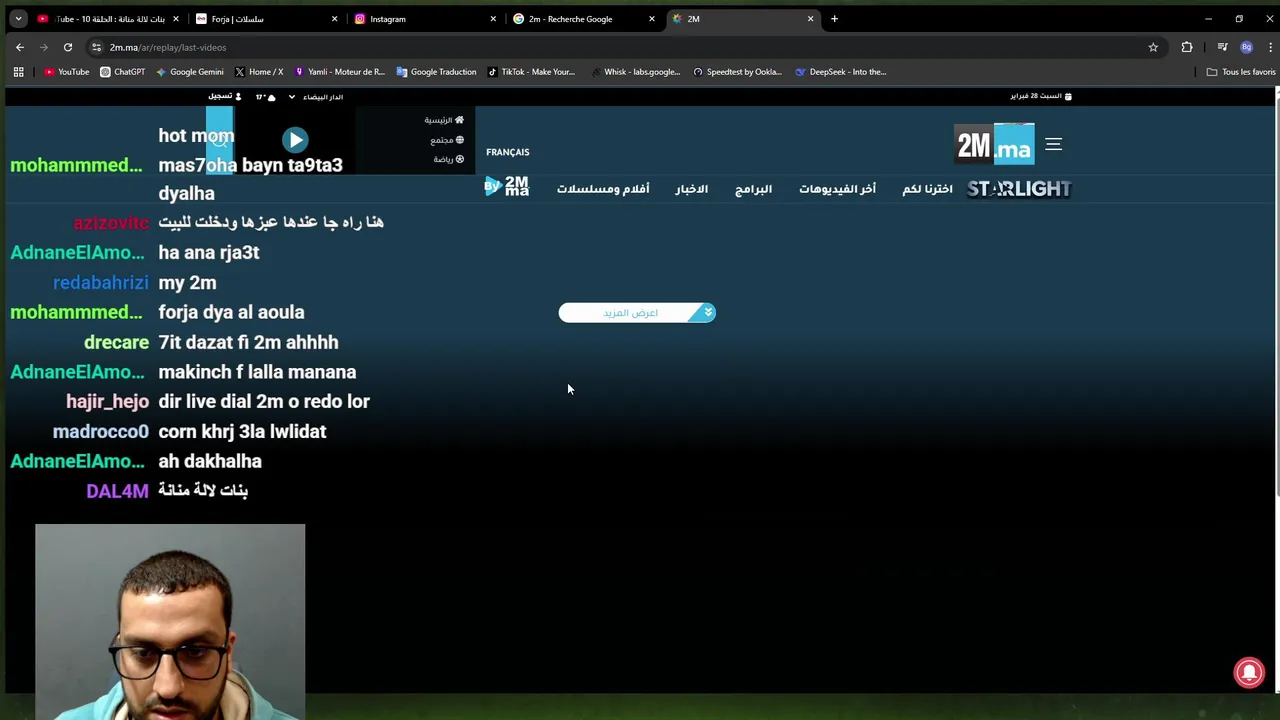Open the 2M hamburger menu icon

point(1053,145)
